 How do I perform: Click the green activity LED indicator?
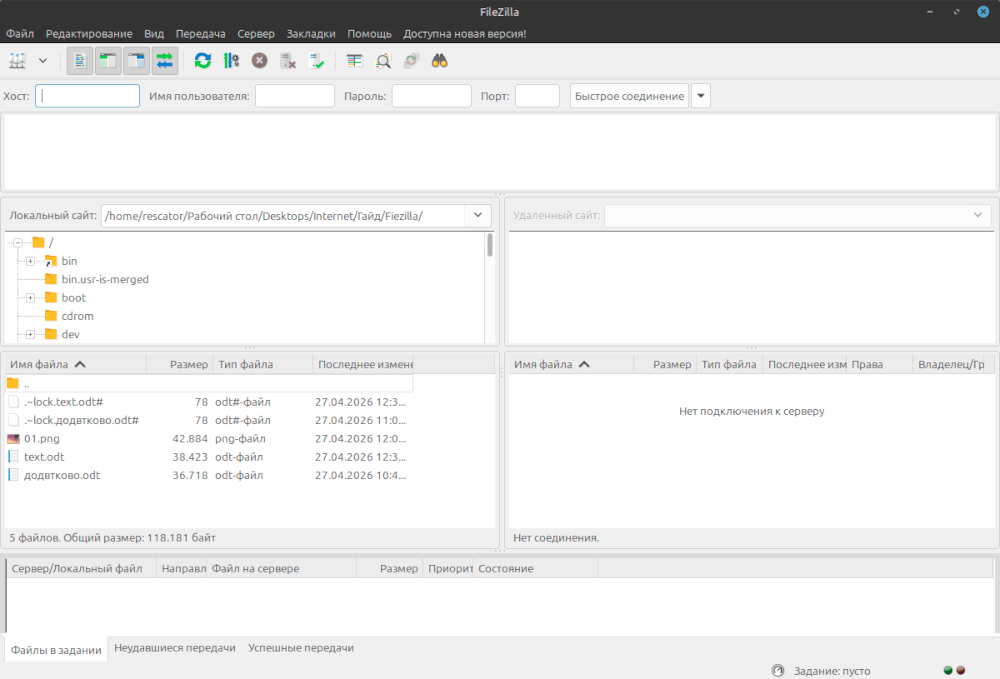click(x=948, y=670)
